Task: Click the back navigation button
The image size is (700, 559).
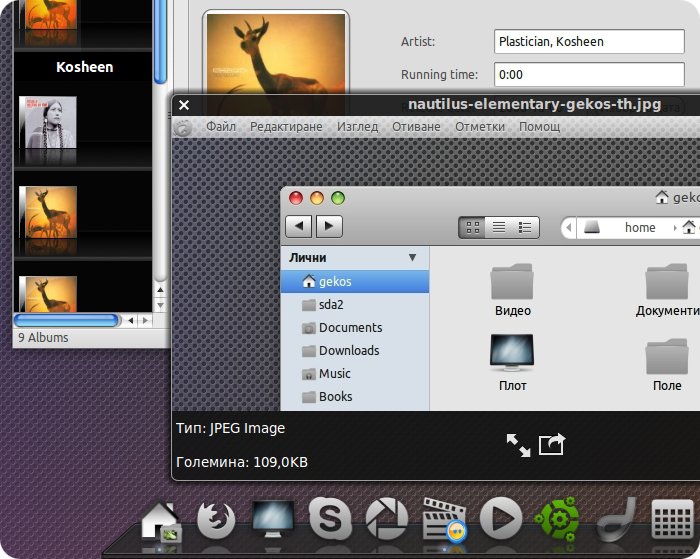Action: point(300,226)
